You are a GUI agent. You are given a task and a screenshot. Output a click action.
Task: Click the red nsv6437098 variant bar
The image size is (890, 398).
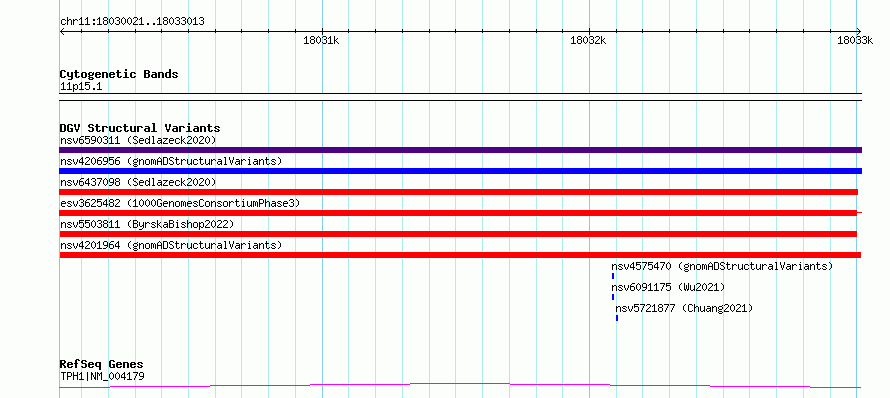click(x=459, y=192)
